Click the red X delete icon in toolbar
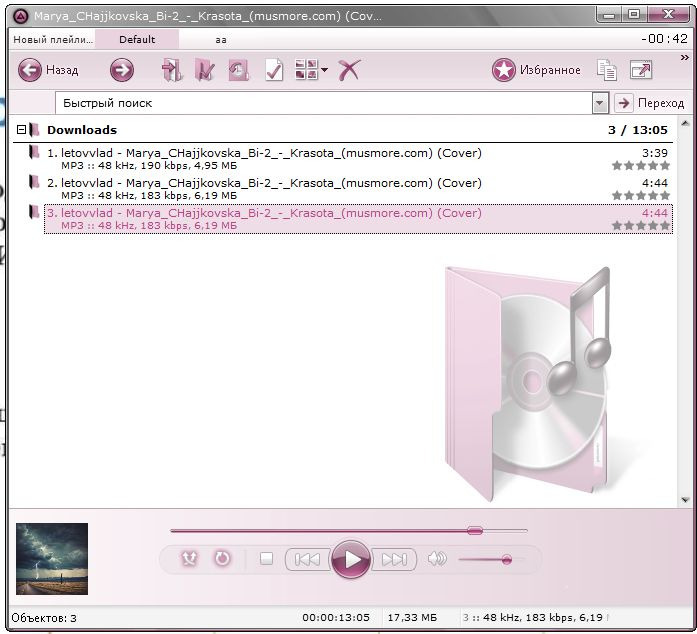697x634 pixels. 348,70
